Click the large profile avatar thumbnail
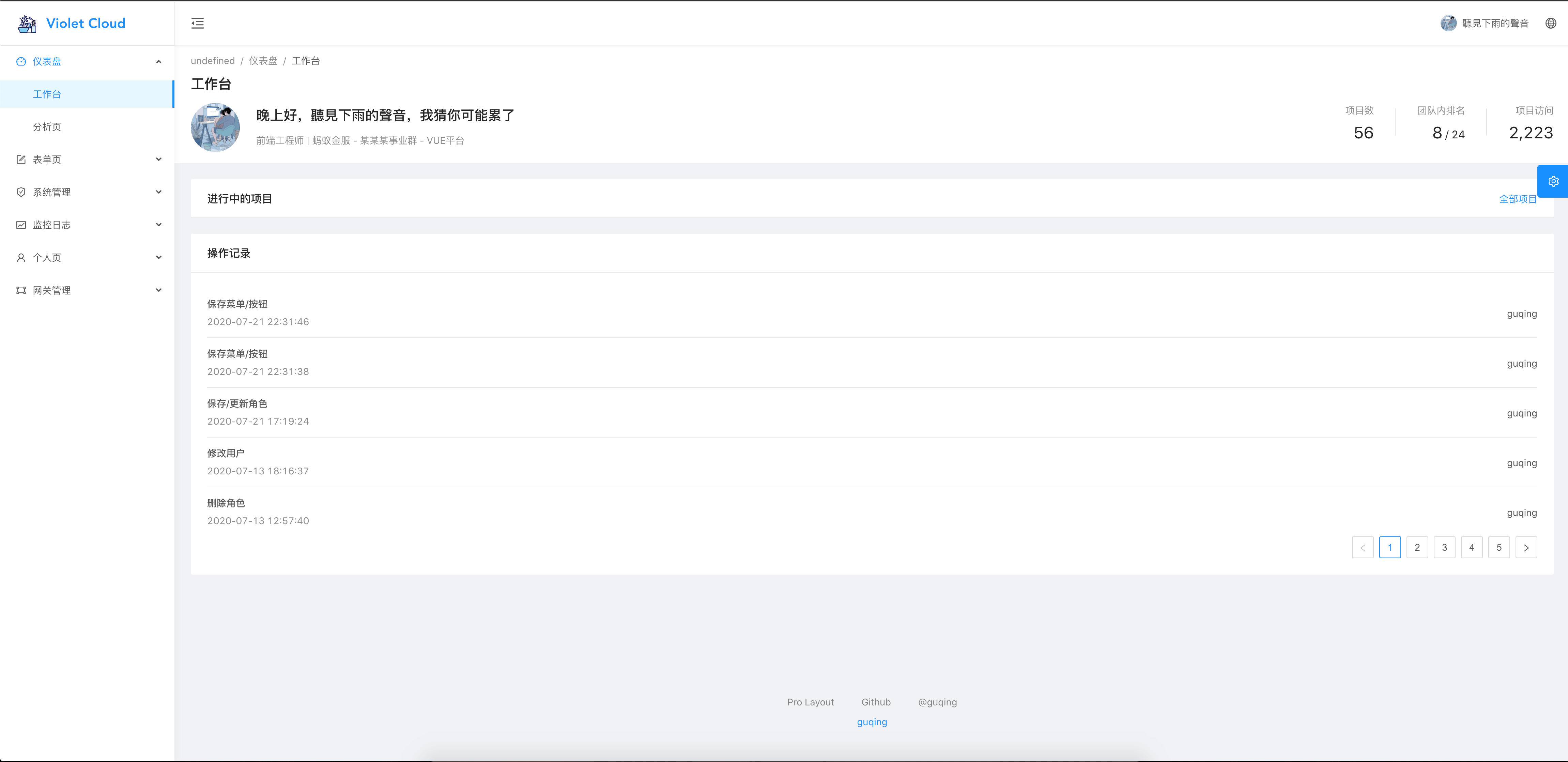 [215, 127]
